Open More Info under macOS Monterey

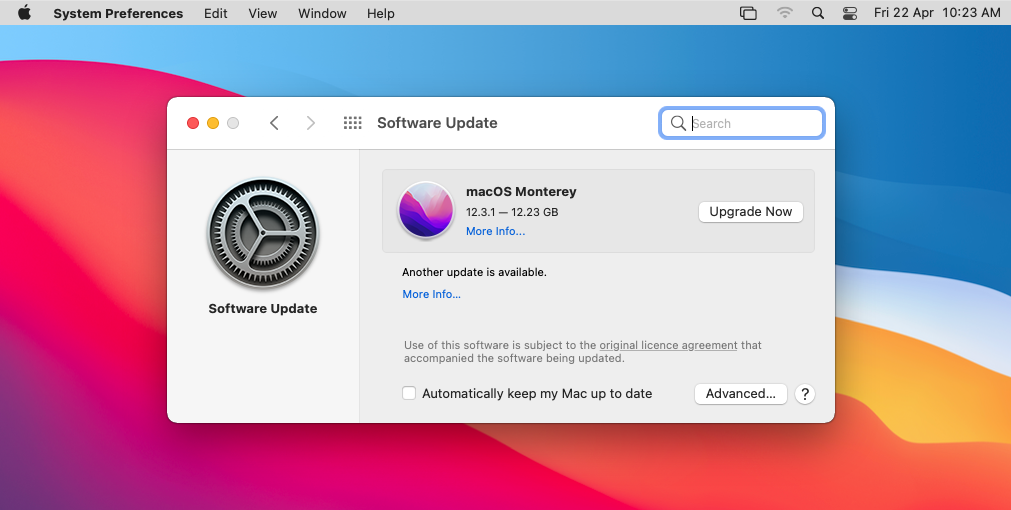(495, 231)
